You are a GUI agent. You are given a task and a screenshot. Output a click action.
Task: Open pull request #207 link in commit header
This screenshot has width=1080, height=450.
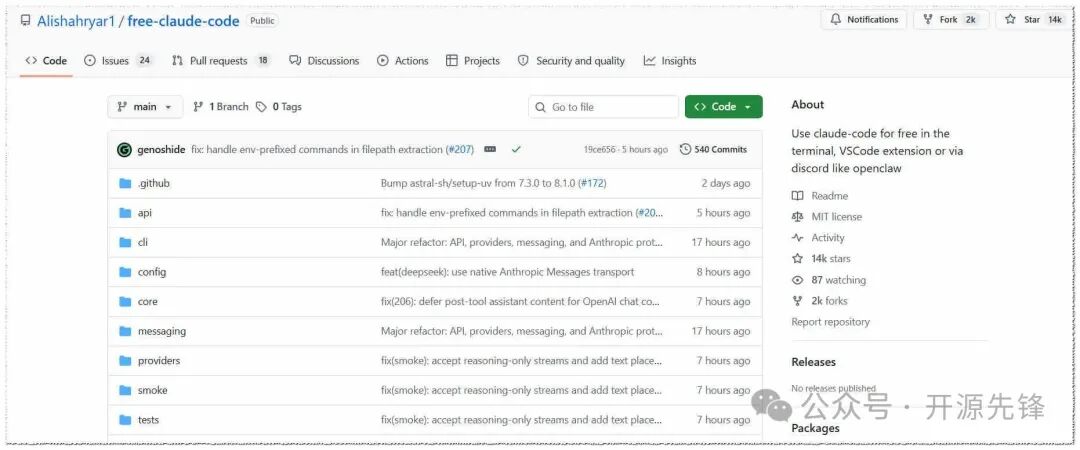(x=461, y=150)
